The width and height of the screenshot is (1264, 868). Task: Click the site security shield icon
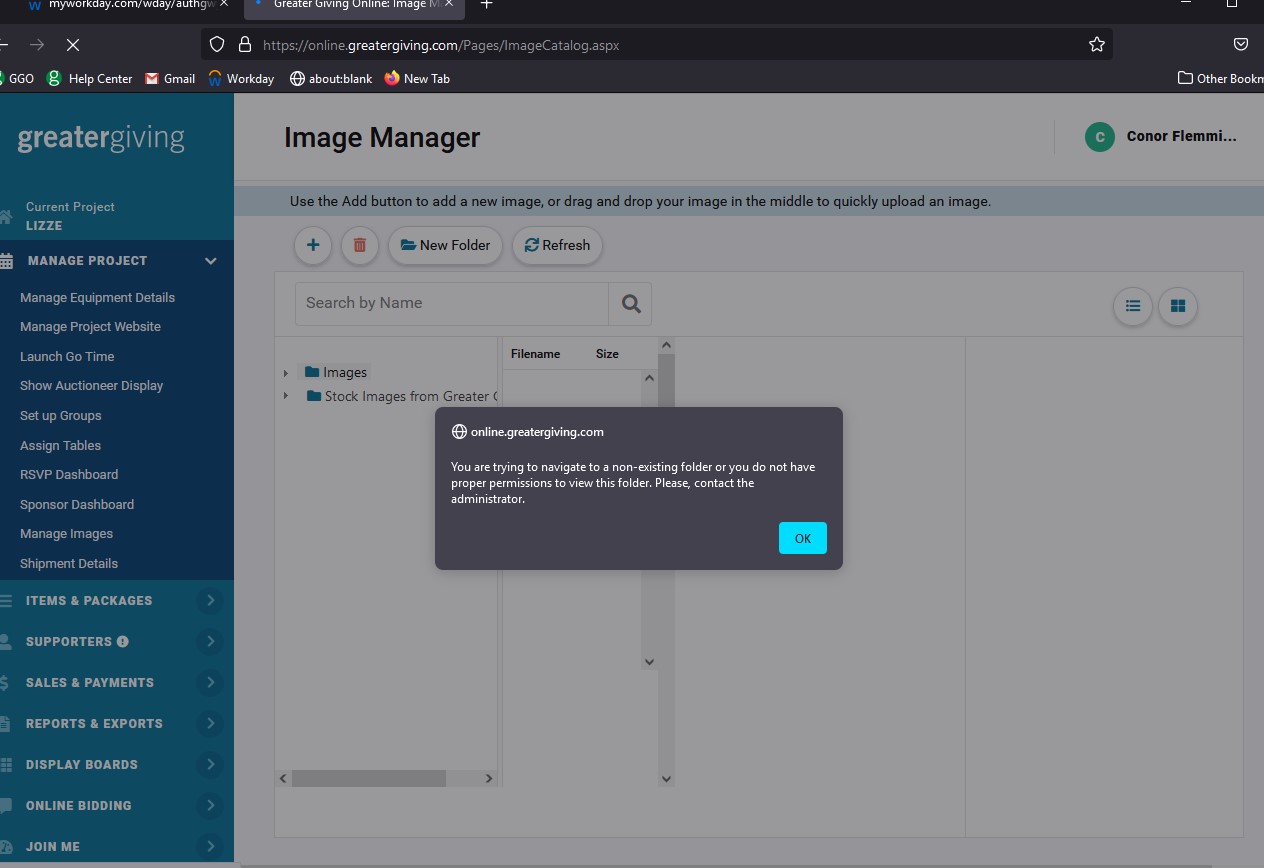pos(217,45)
